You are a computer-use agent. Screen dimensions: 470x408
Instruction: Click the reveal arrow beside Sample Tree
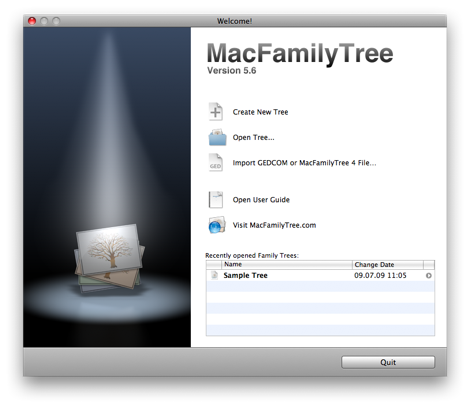429,276
